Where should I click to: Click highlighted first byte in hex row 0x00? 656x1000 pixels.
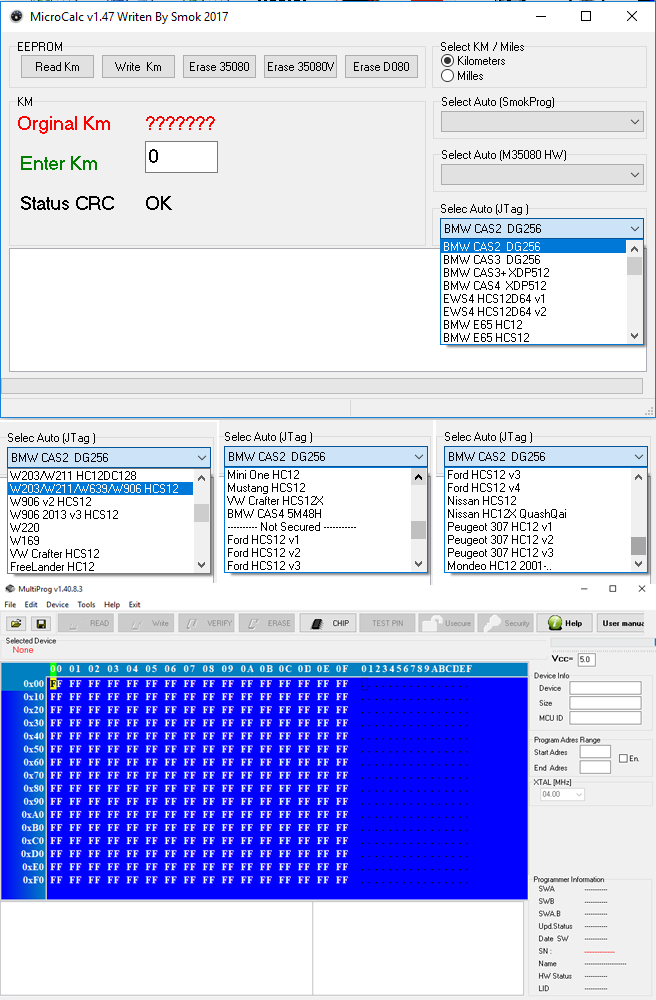pos(55,684)
